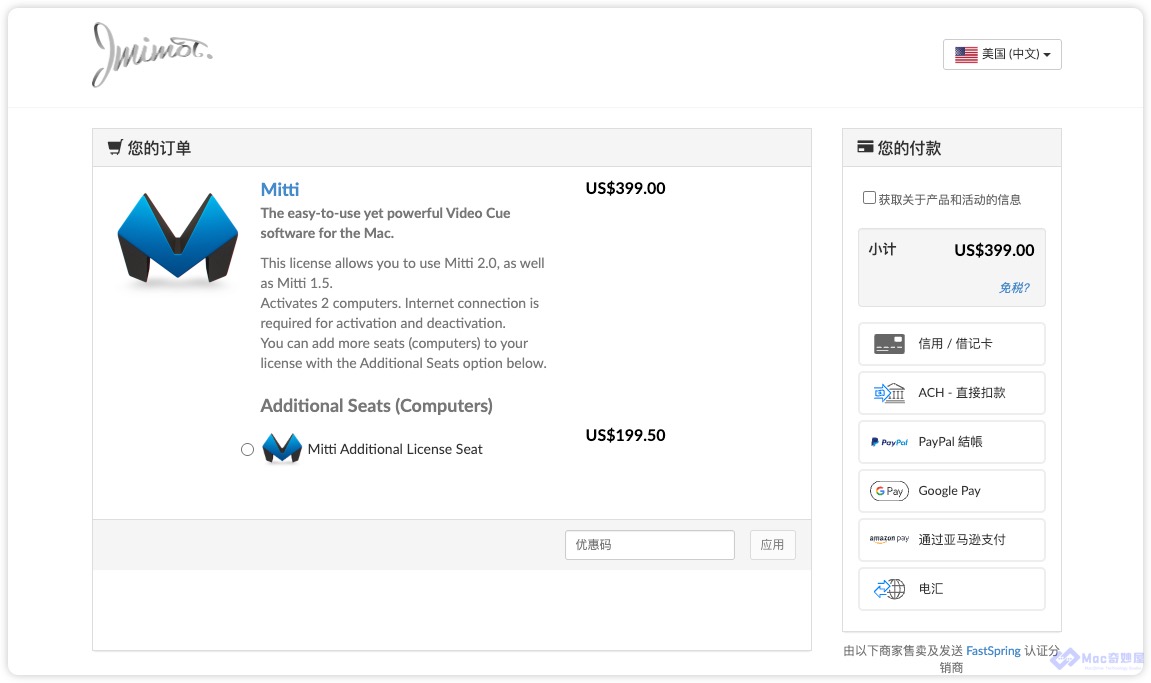Click the 您的付款 payment heading
1151x683 pixels.
909,148
